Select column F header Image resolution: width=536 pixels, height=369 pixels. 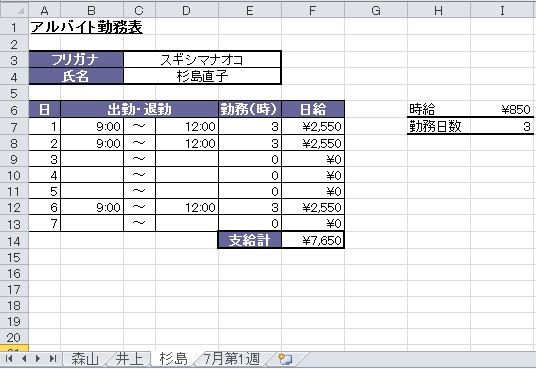tap(313, 10)
